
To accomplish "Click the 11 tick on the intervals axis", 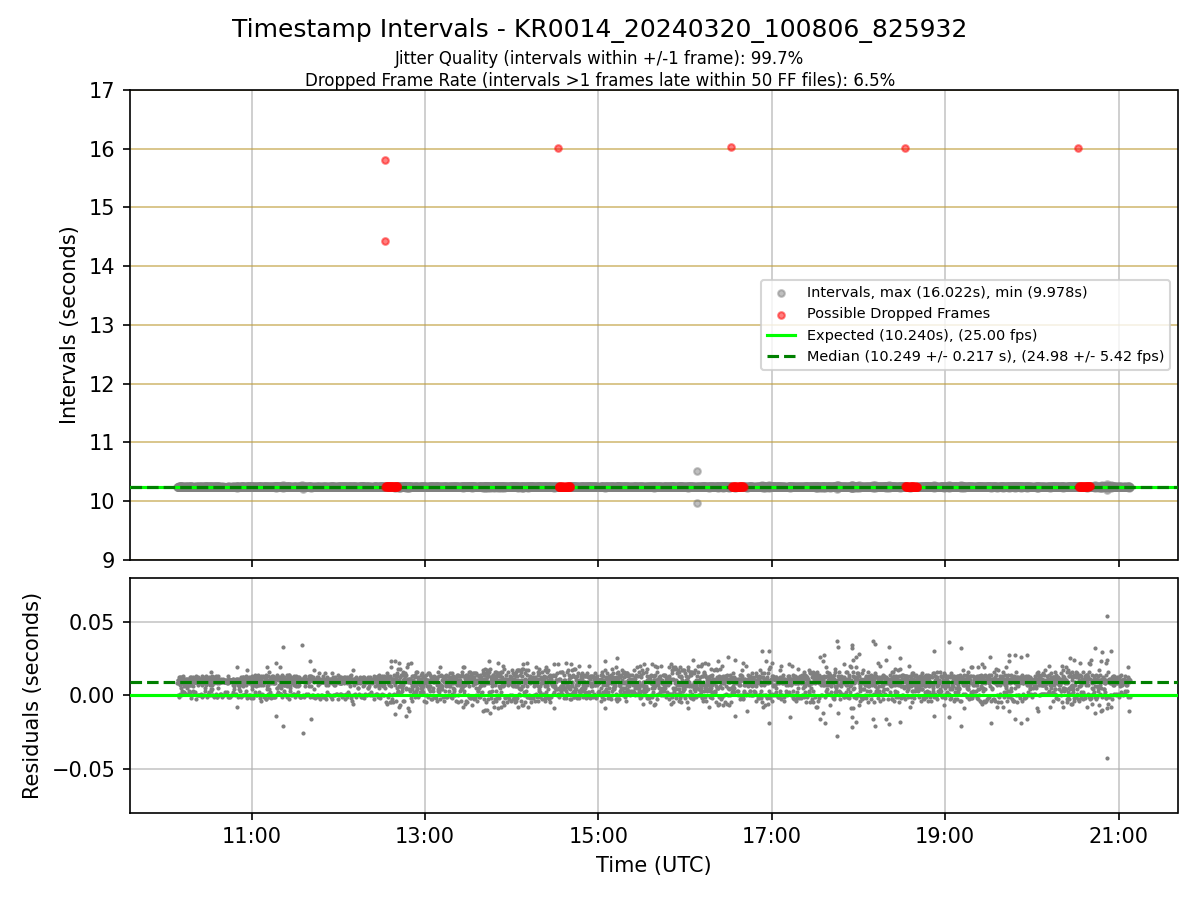I will point(103,443).
